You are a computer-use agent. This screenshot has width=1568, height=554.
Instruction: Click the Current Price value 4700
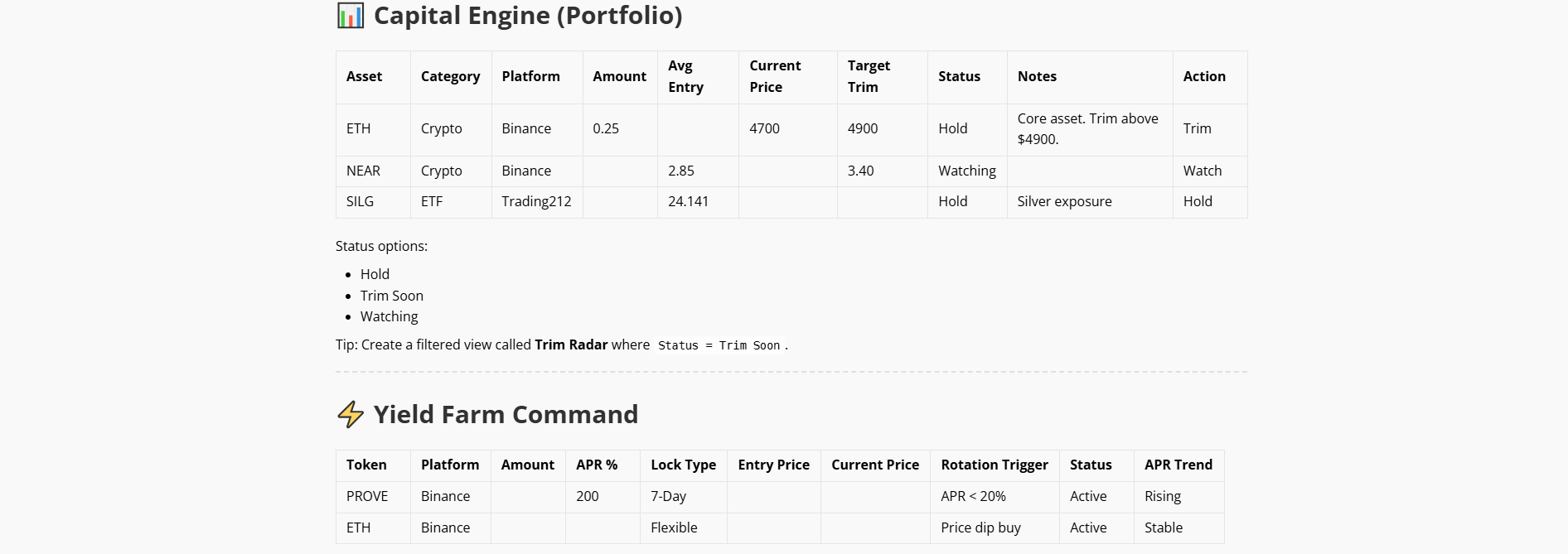[764, 129]
